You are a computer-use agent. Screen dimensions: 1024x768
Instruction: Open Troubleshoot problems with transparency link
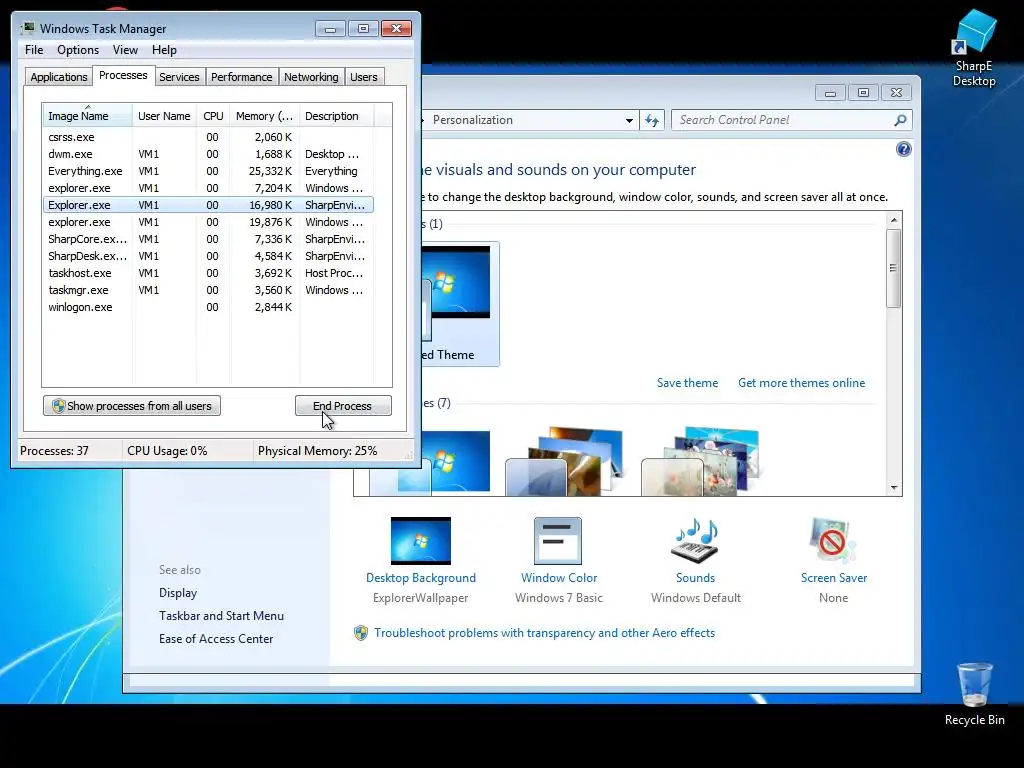pos(544,633)
